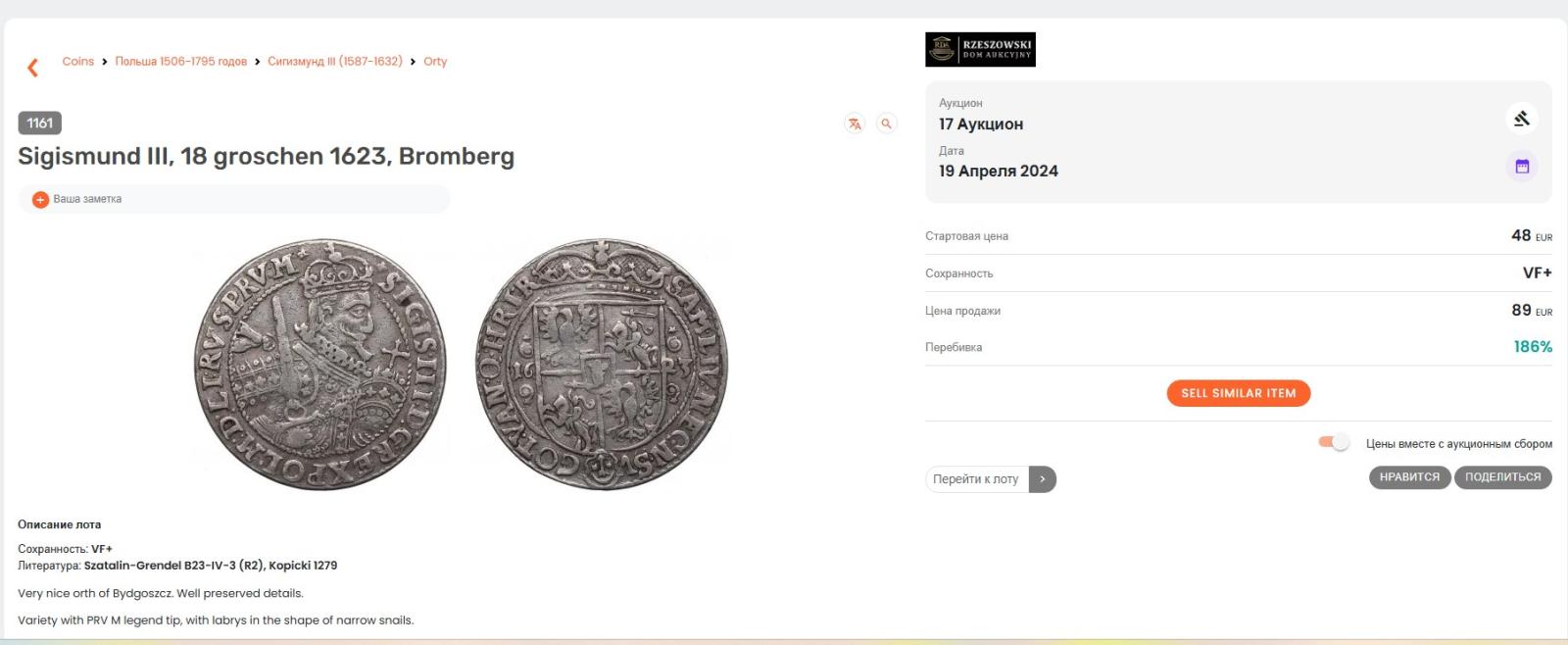Image resolution: width=1568 pixels, height=645 pixels.
Task: Click the ПОДЕЛИТЬСЯ share button
Action: [x=1503, y=477]
